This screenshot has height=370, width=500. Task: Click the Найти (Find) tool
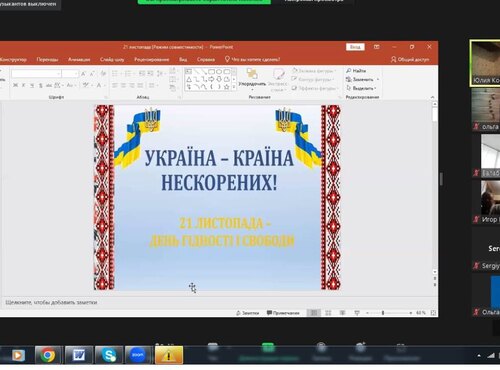[356, 71]
